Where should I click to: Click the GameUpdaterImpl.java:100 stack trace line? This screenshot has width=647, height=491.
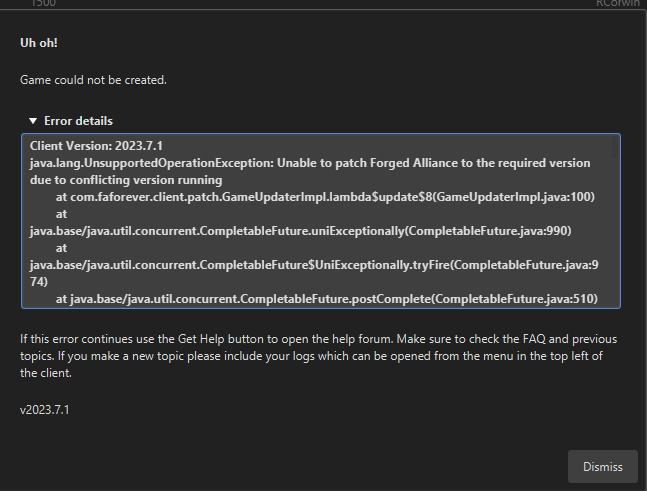click(x=325, y=197)
